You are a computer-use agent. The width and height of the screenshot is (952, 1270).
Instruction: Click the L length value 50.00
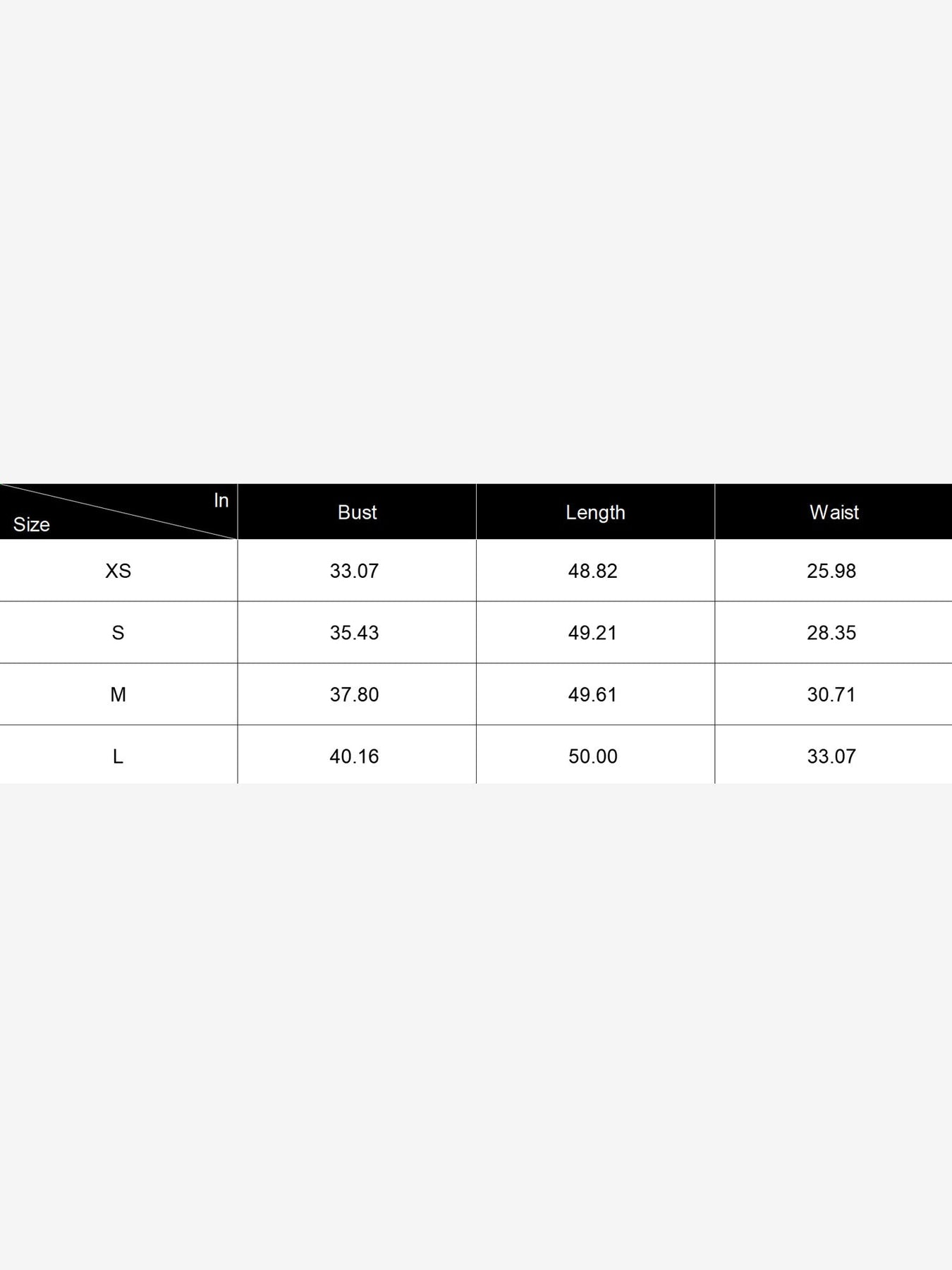pyautogui.click(x=592, y=756)
